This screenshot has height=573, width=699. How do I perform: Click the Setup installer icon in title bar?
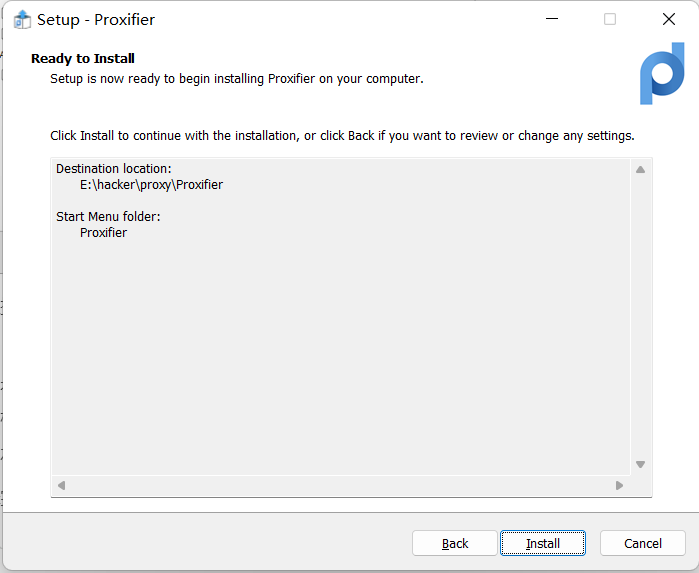click(22, 20)
